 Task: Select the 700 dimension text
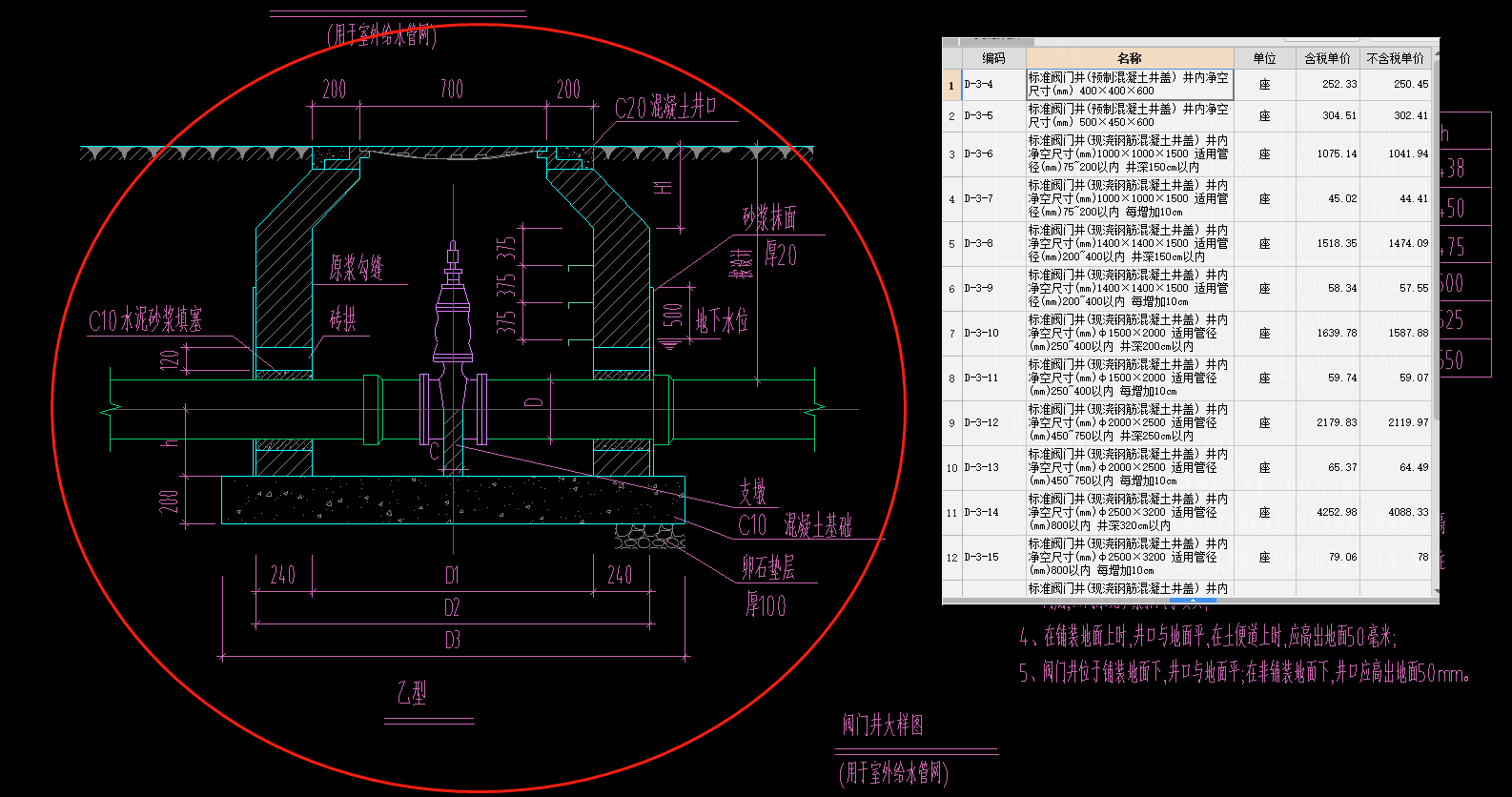[452, 90]
